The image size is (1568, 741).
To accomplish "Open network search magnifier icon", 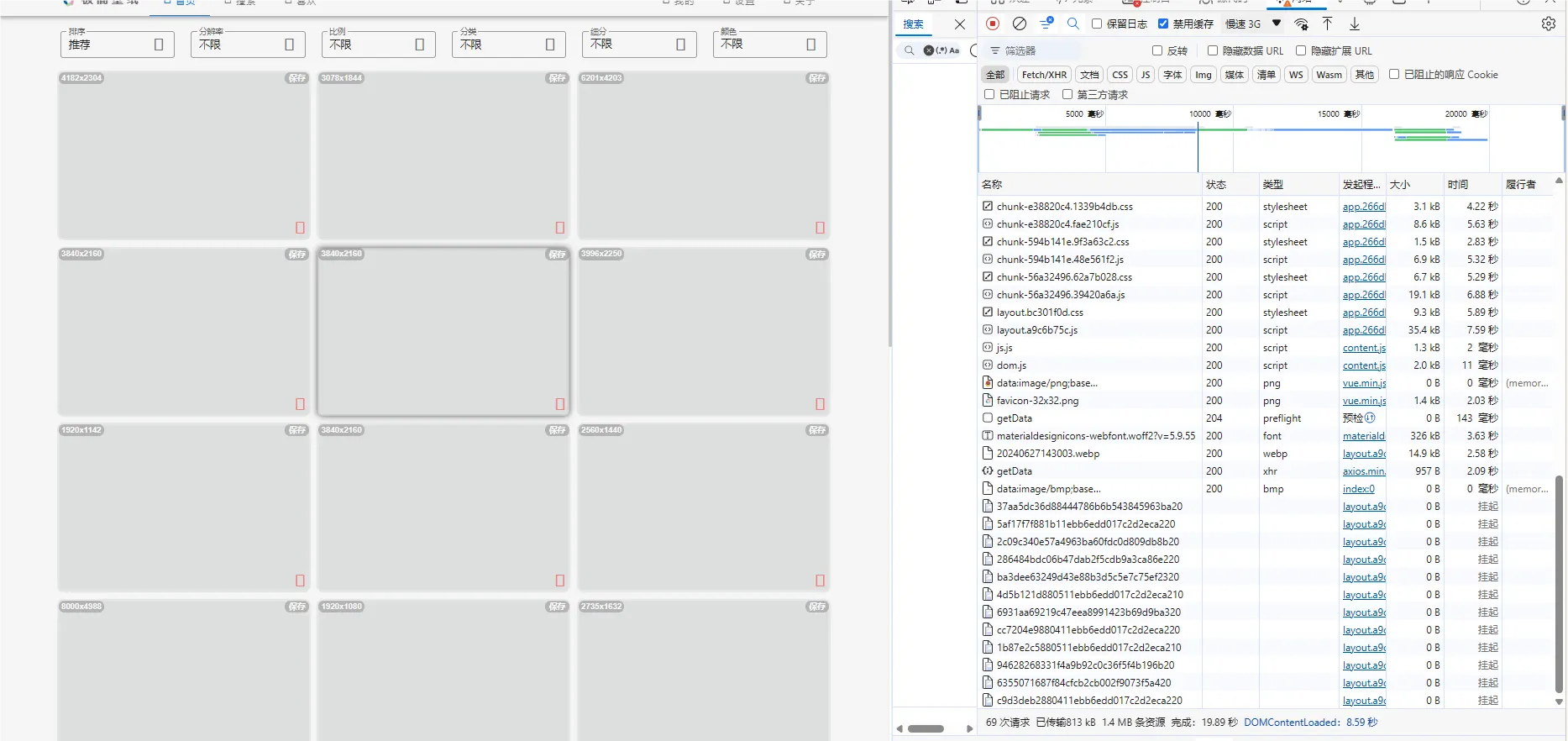I will point(1073,24).
